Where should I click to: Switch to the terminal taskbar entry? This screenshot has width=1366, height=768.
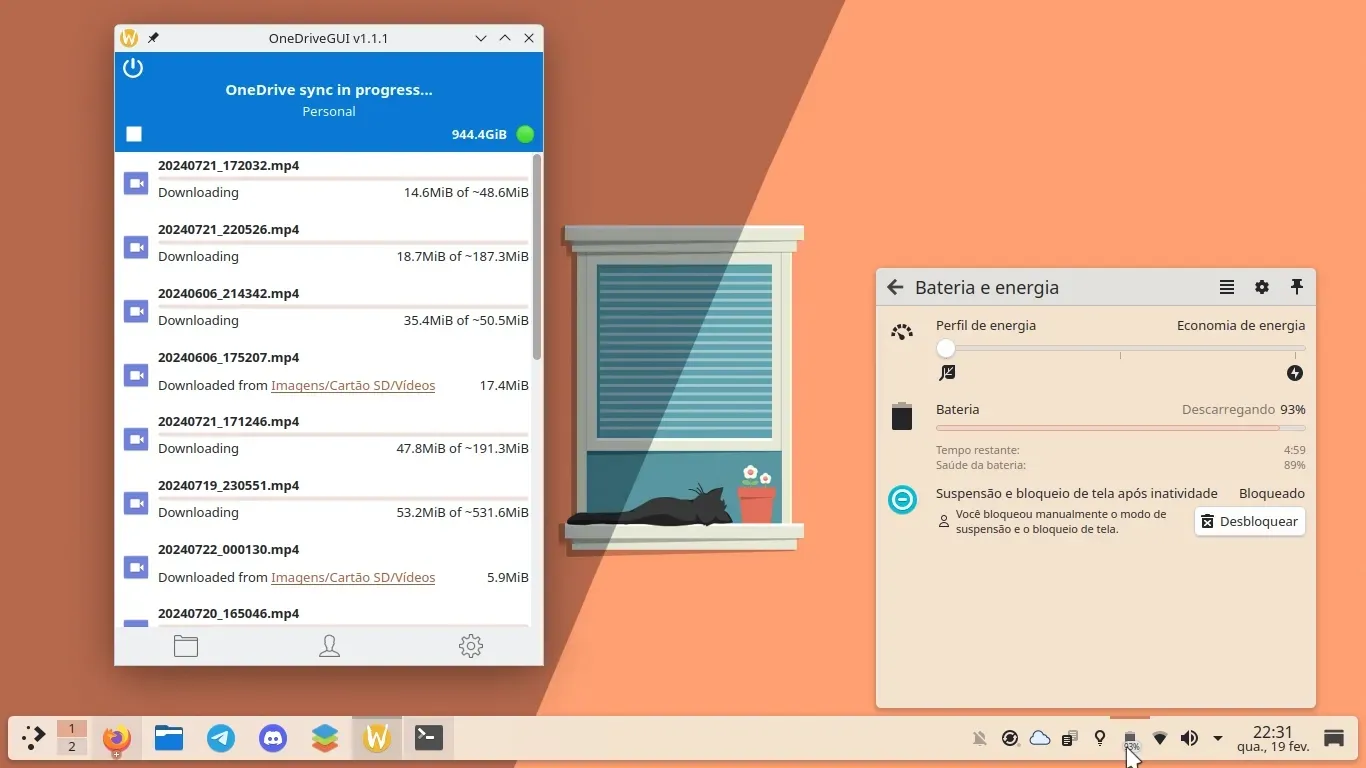coord(429,739)
